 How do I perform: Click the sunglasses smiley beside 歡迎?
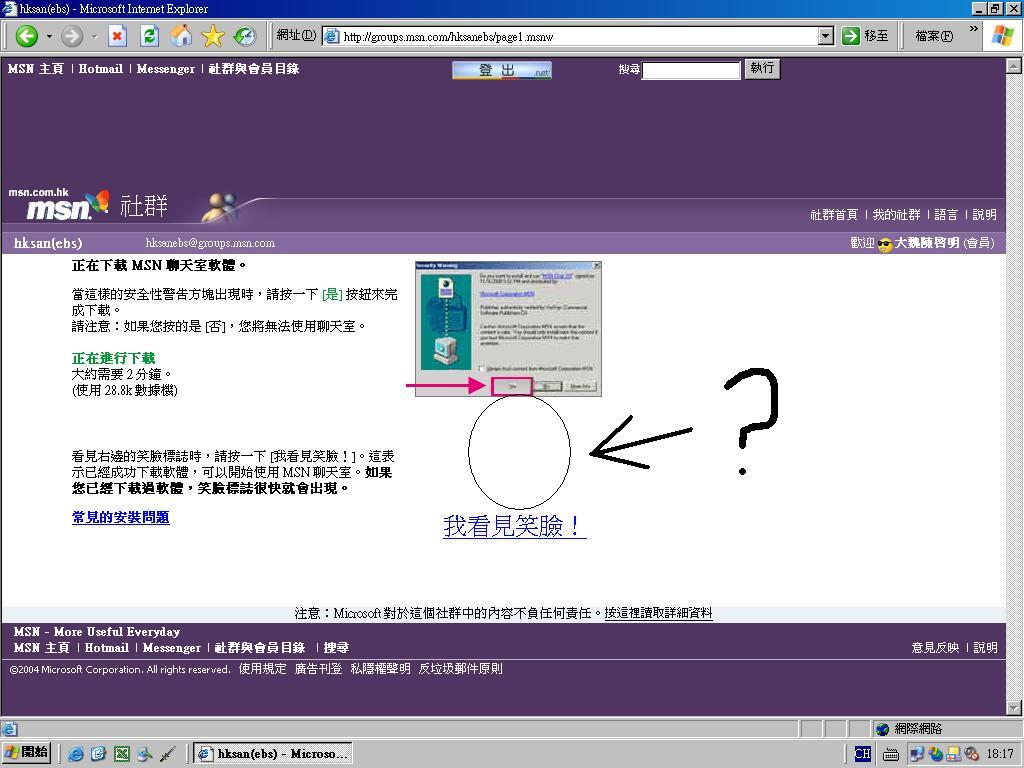coord(884,244)
